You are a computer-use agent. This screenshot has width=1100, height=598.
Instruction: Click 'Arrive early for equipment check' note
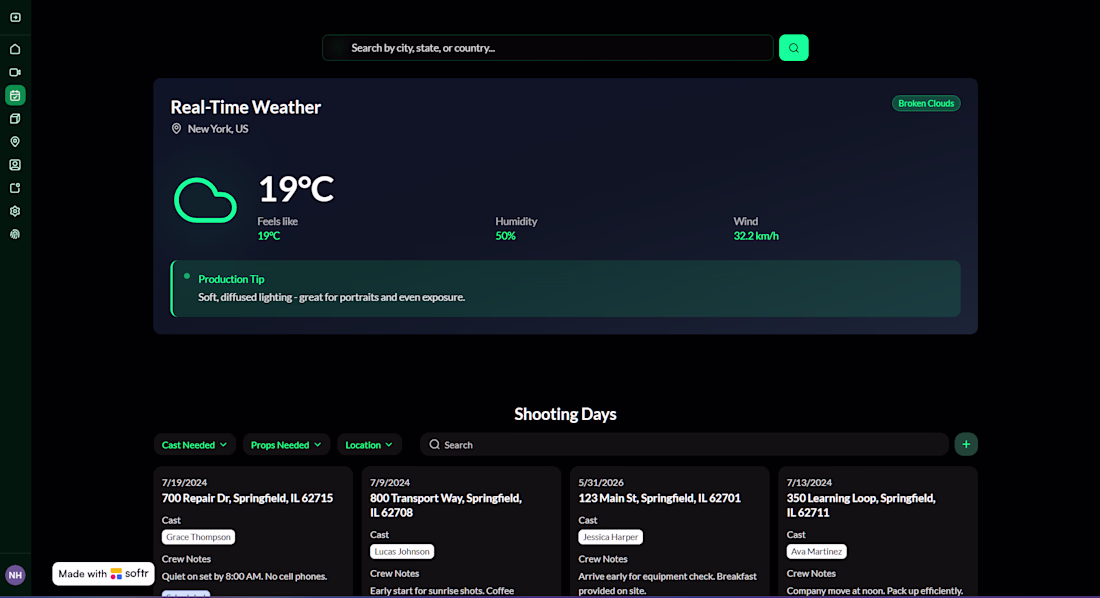point(667,583)
